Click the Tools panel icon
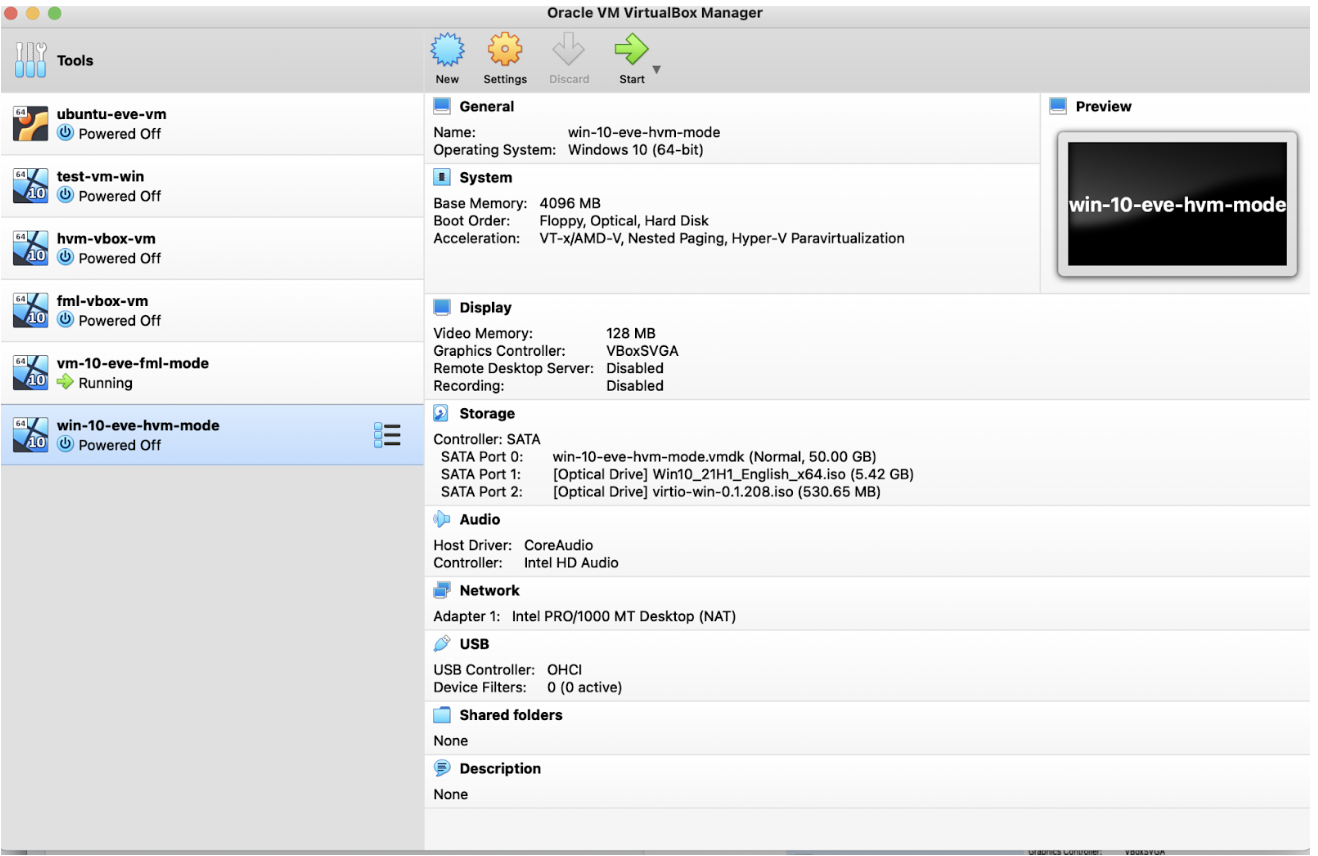Screen dimensions: 1318x856 click(30, 60)
